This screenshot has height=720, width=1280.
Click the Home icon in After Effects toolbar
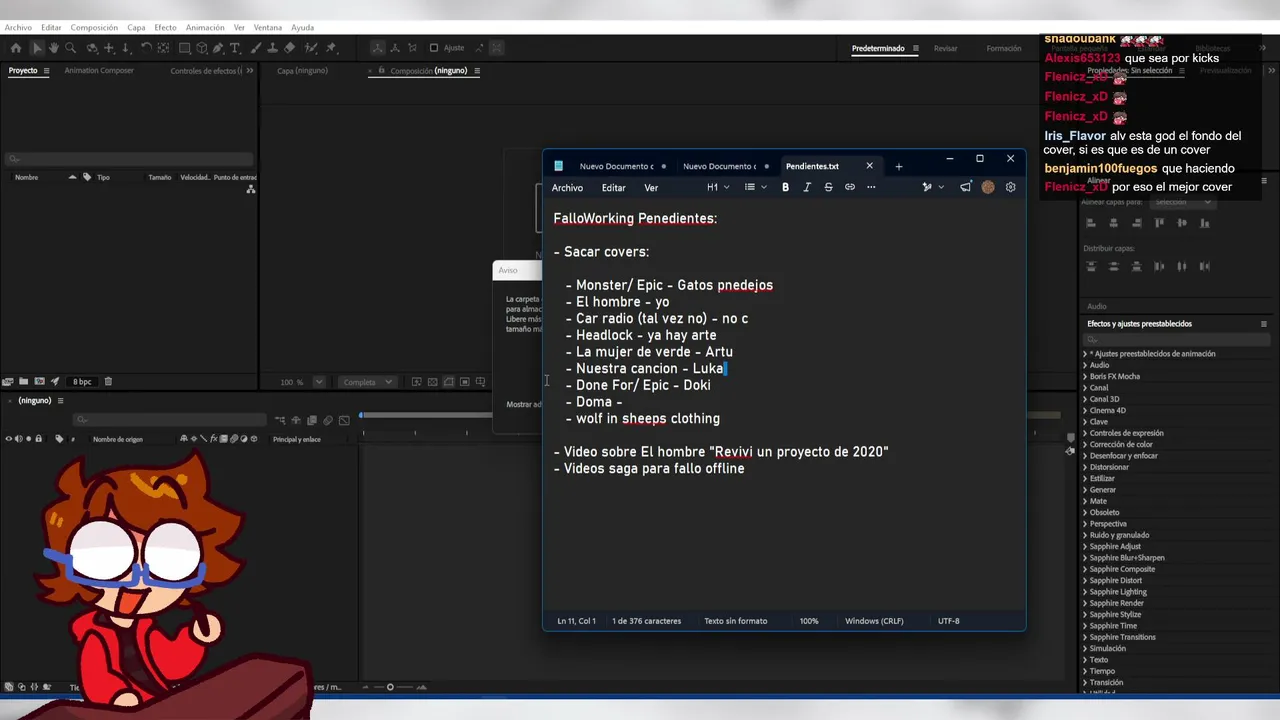(x=16, y=48)
